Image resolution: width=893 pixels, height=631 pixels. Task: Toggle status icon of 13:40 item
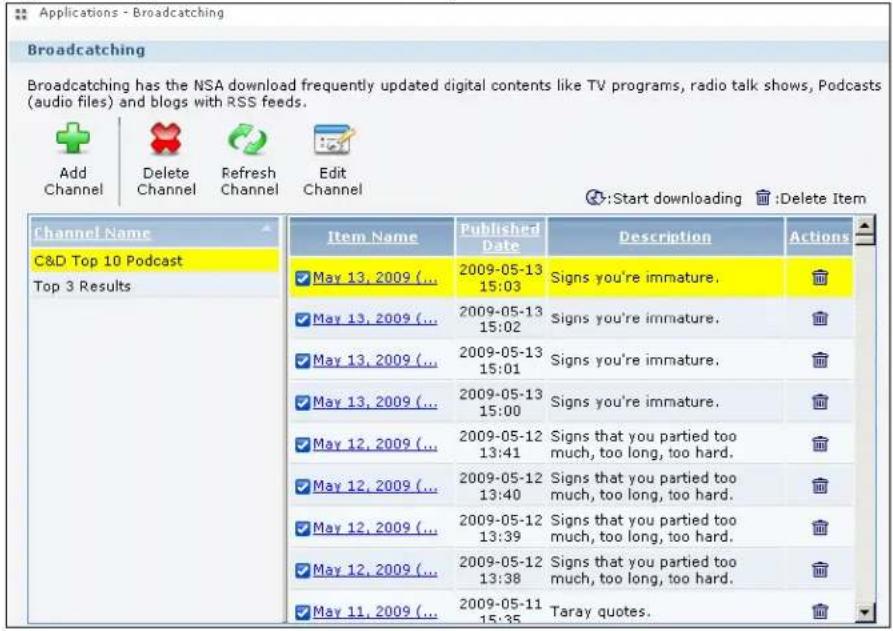pyautogui.click(x=303, y=486)
